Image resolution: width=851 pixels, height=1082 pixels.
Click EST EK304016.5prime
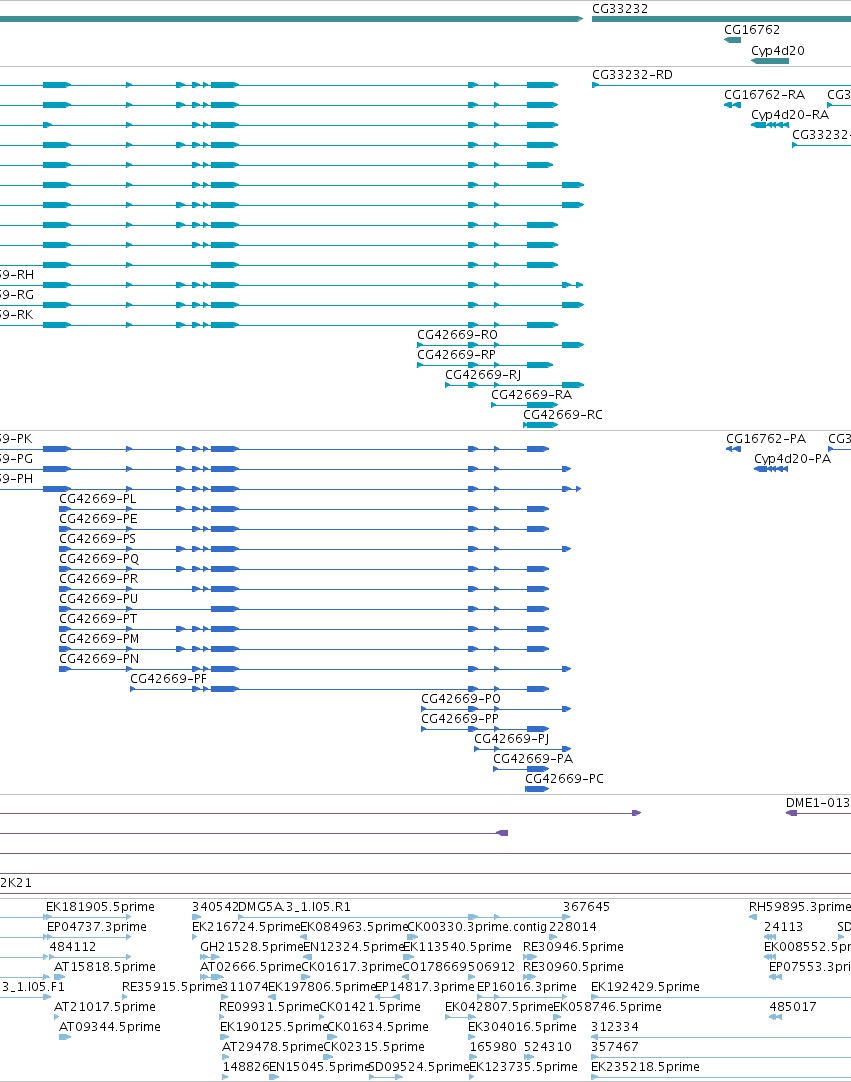522,1027
